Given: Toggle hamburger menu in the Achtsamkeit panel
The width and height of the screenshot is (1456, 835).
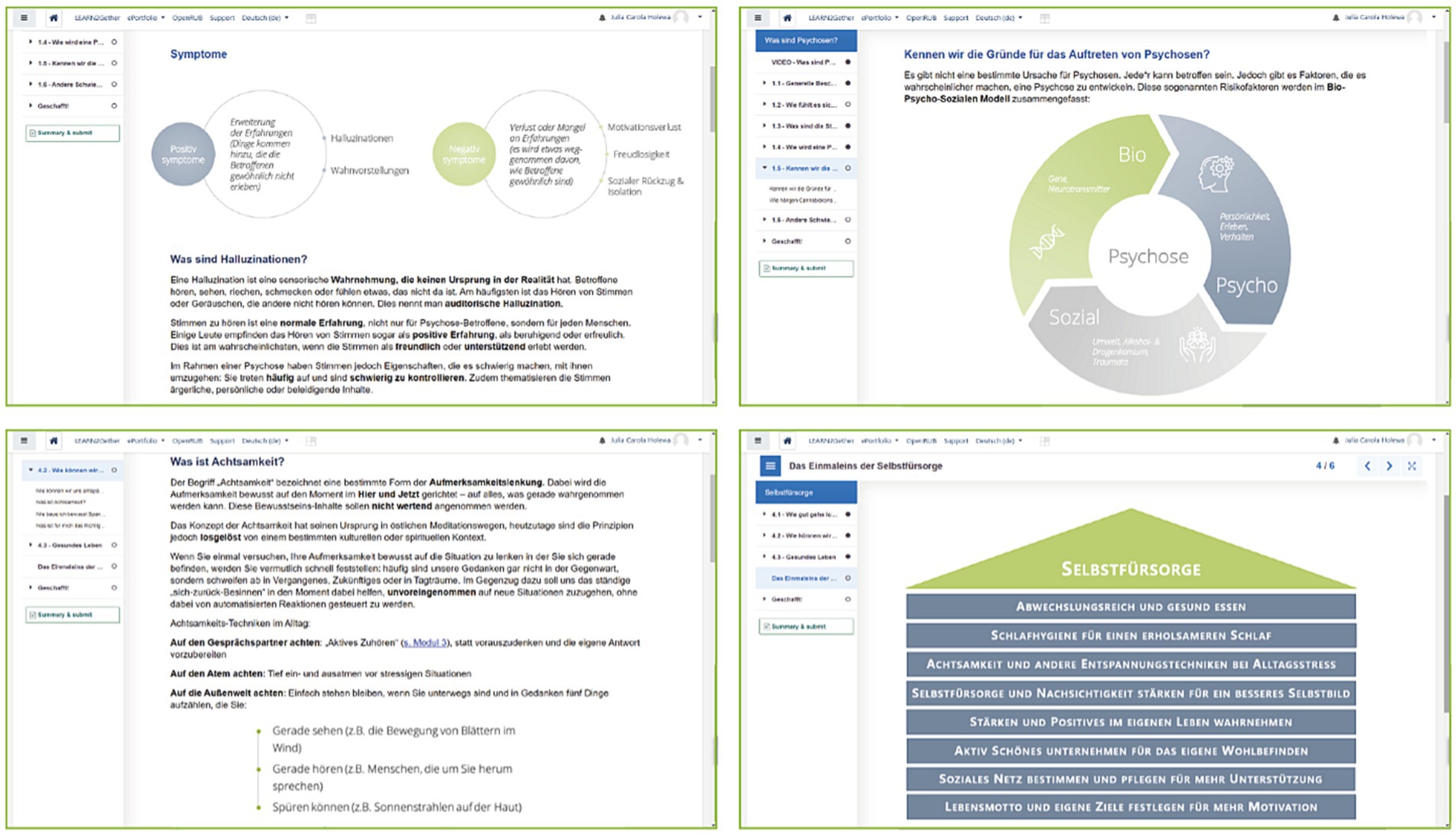Looking at the screenshot, I should click(24, 441).
